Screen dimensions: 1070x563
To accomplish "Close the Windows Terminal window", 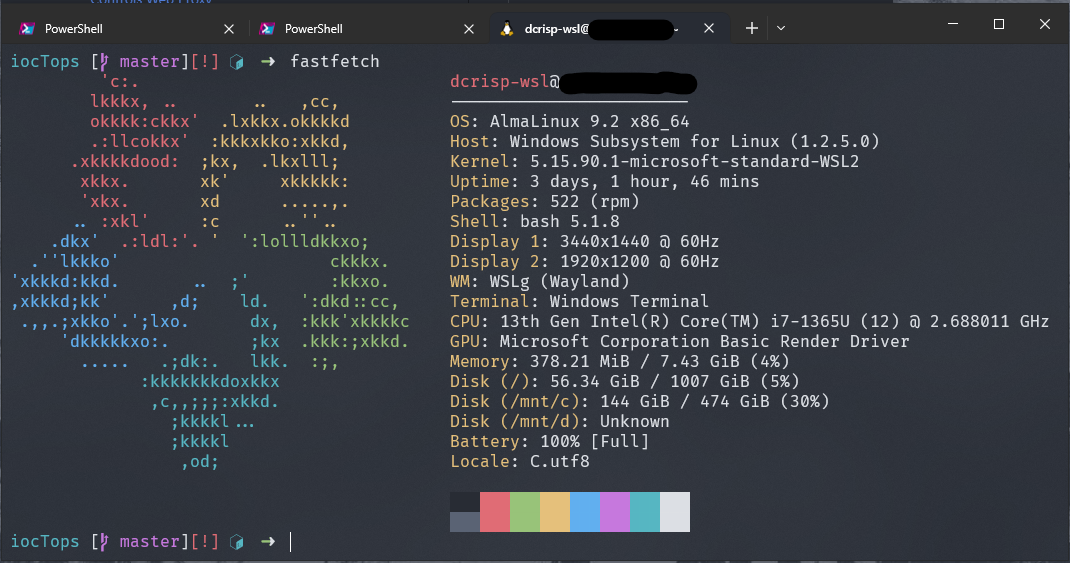I will pyautogui.click(x=1045, y=24).
